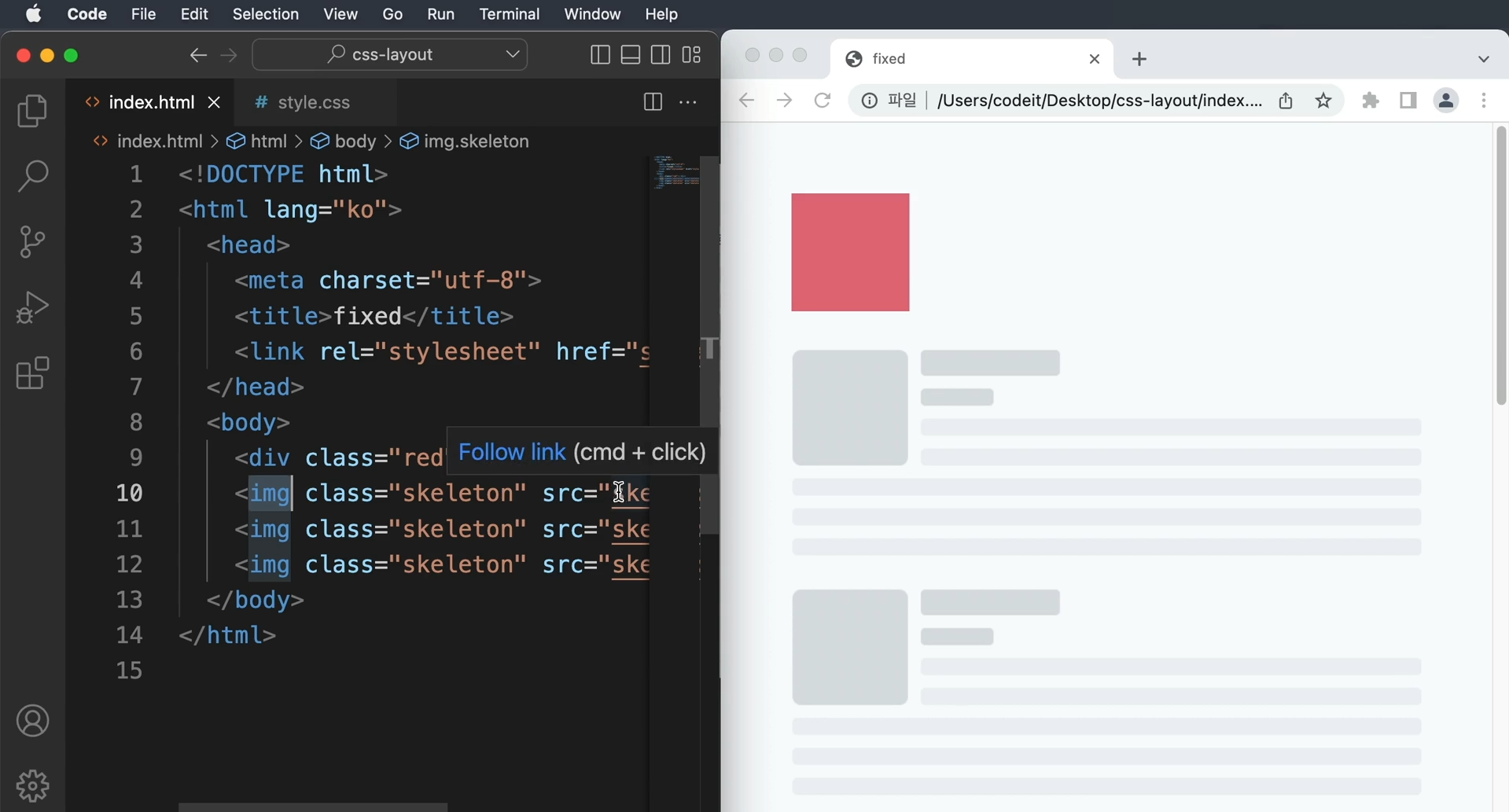Open the Source Control view
Image resolution: width=1509 pixels, height=812 pixels.
[32, 241]
